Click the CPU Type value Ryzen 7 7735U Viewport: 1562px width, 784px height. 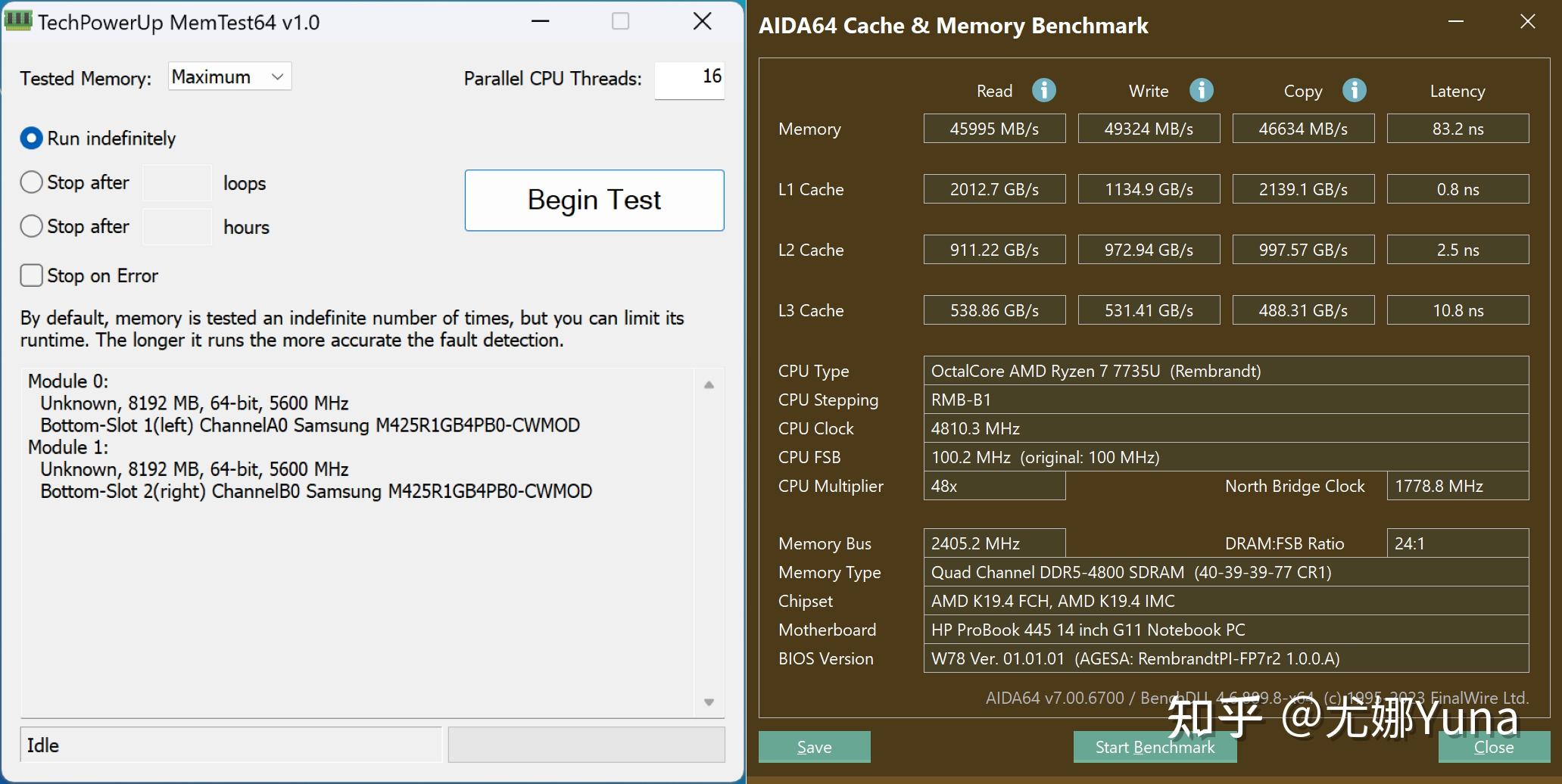[x=1226, y=371]
